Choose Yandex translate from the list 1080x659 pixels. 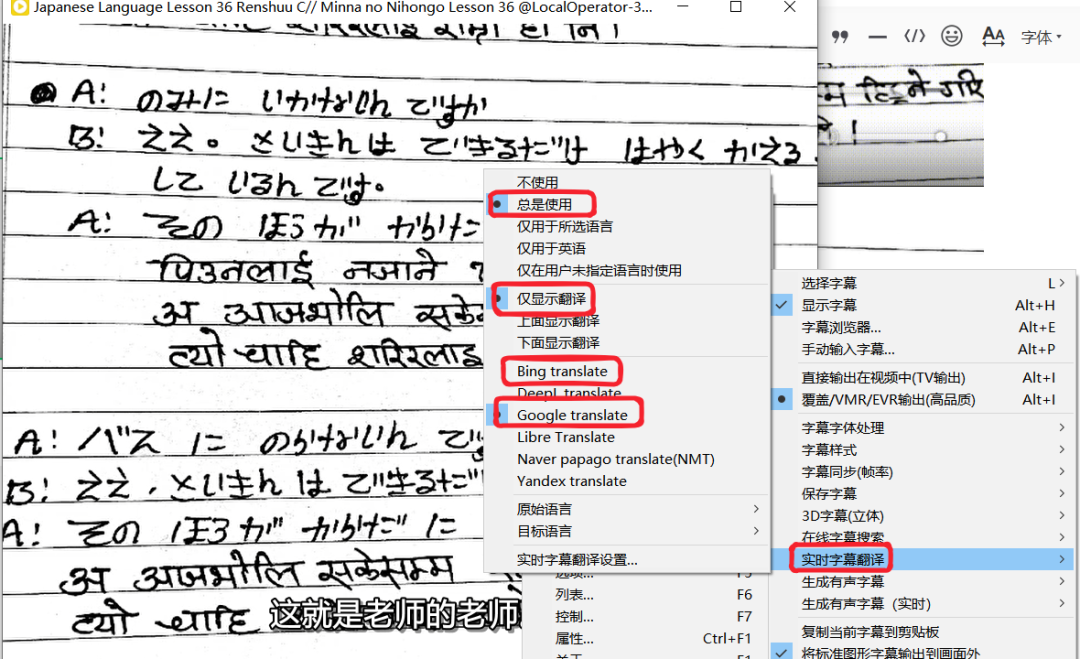pos(571,481)
